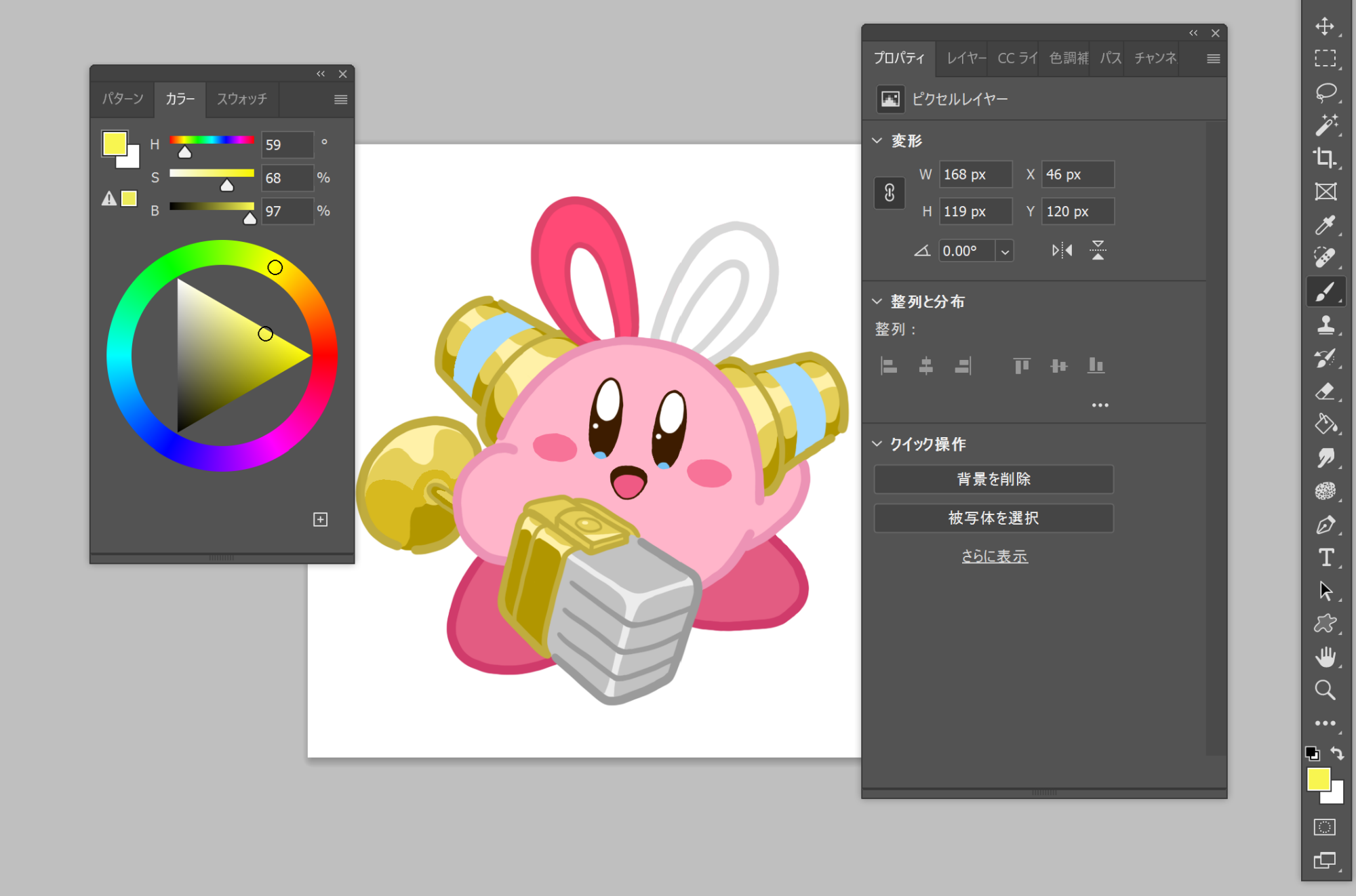
Task: Open the rotation angle dropdown
Action: (1005, 251)
